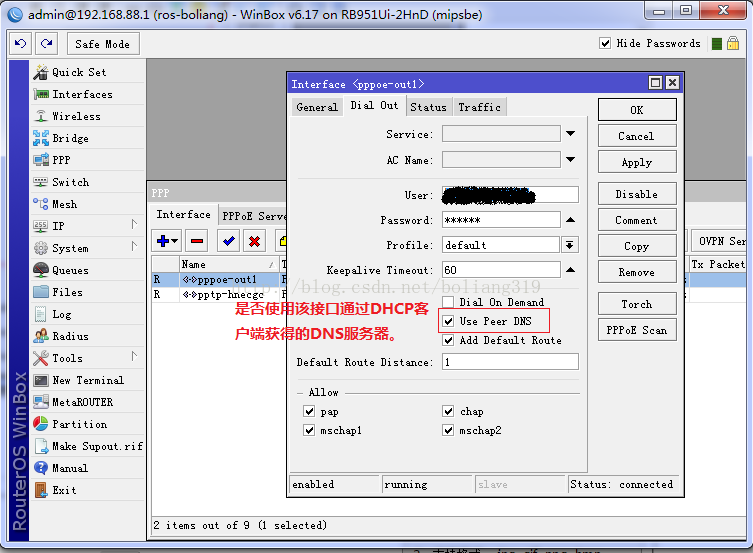This screenshot has height=553, width=753.
Task: Toggle the mschap2 checkbox
Action: click(x=448, y=430)
